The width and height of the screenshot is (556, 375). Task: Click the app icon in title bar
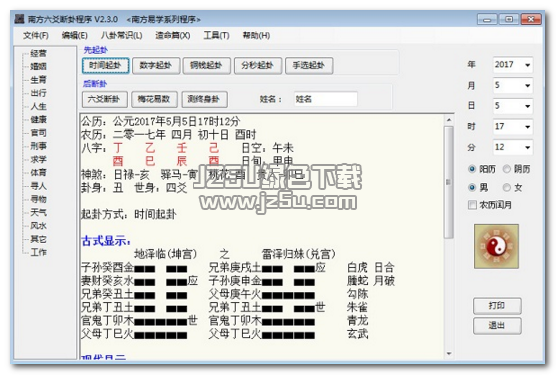[20, 19]
